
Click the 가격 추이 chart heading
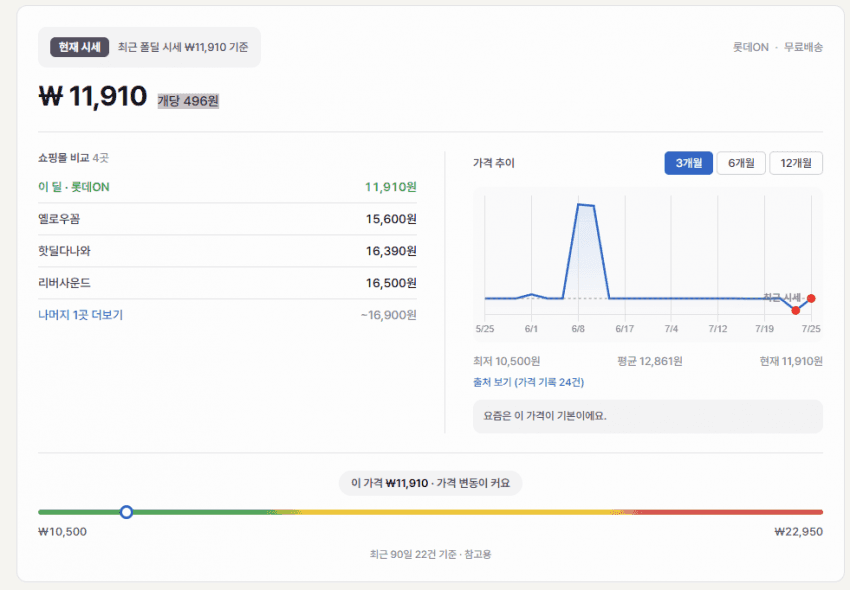(493, 163)
